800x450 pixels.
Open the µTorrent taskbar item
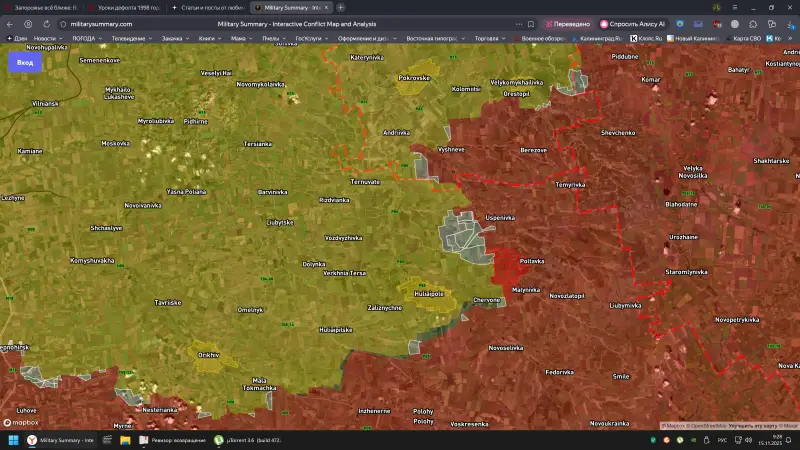click(247, 440)
